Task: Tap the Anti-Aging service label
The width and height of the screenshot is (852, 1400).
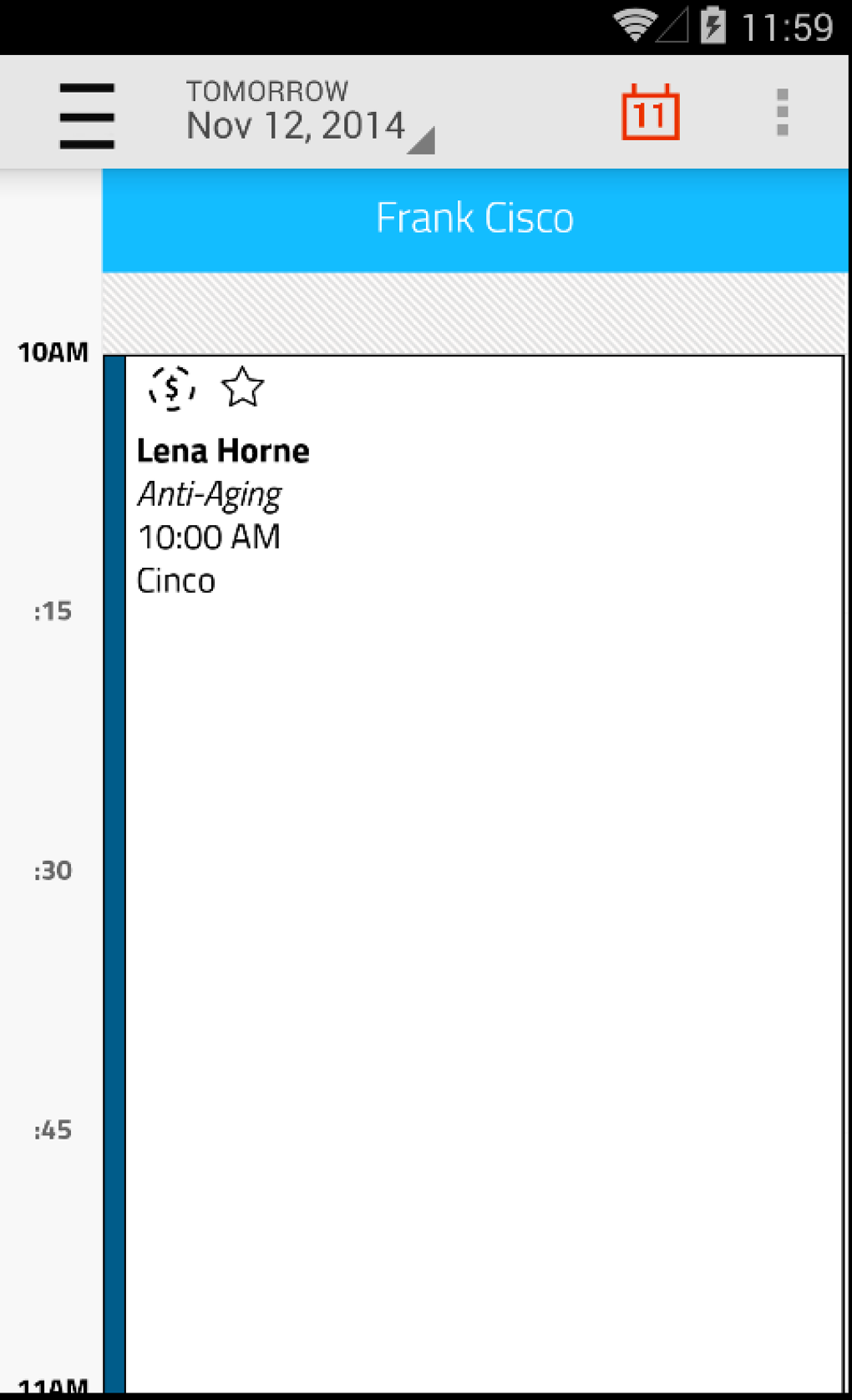Action: tap(210, 494)
